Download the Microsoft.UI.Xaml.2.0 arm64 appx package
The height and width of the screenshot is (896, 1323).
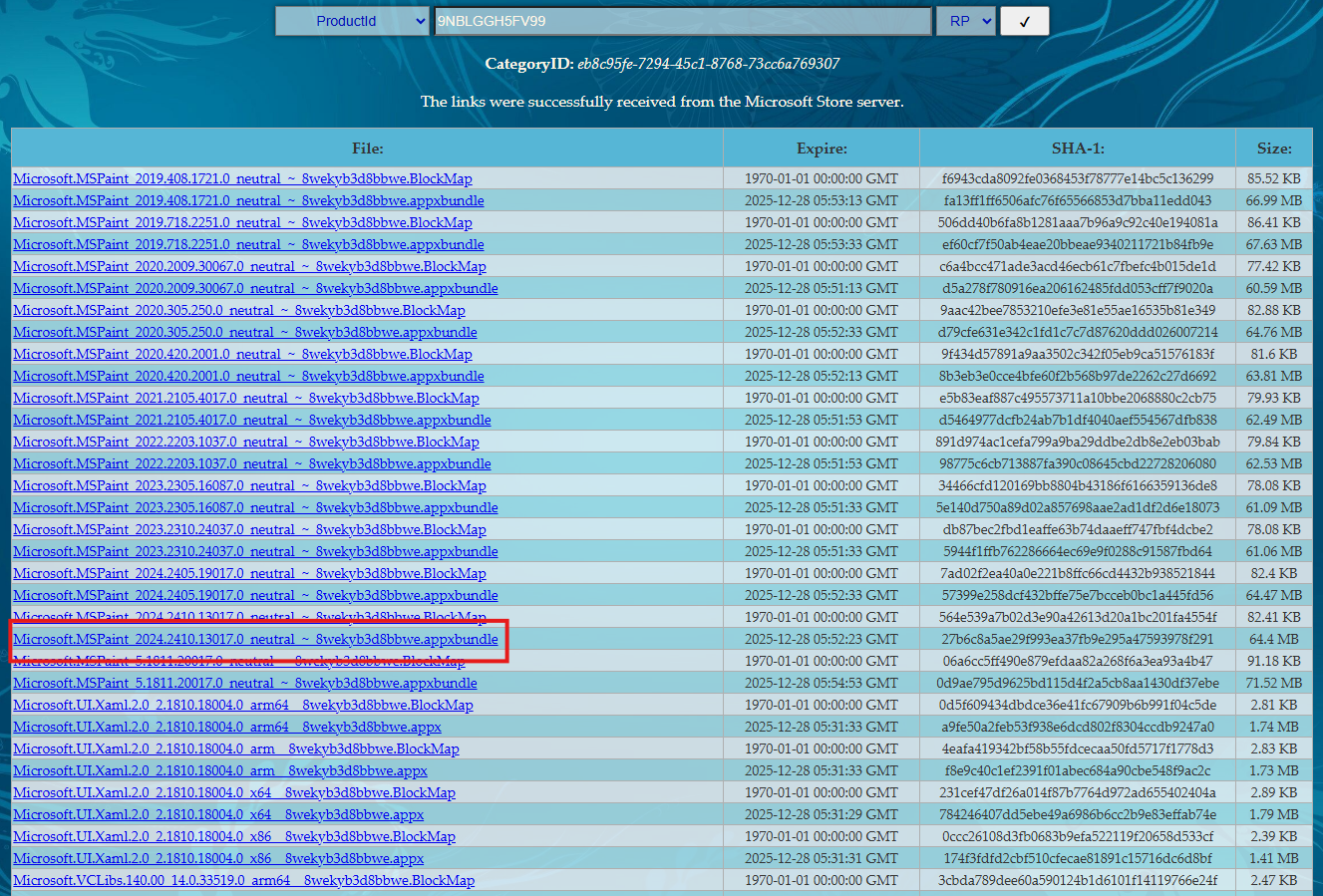[226, 727]
